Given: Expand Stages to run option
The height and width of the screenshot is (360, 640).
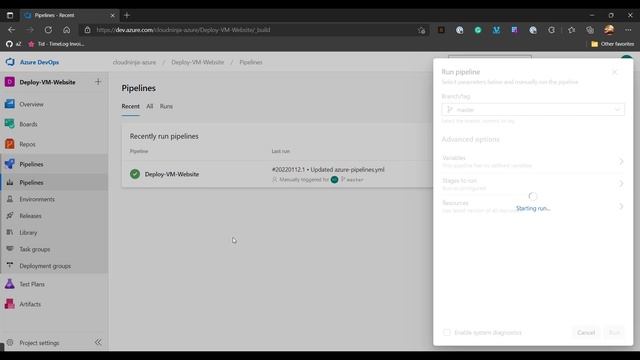Looking at the screenshot, I should pos(533,184).
